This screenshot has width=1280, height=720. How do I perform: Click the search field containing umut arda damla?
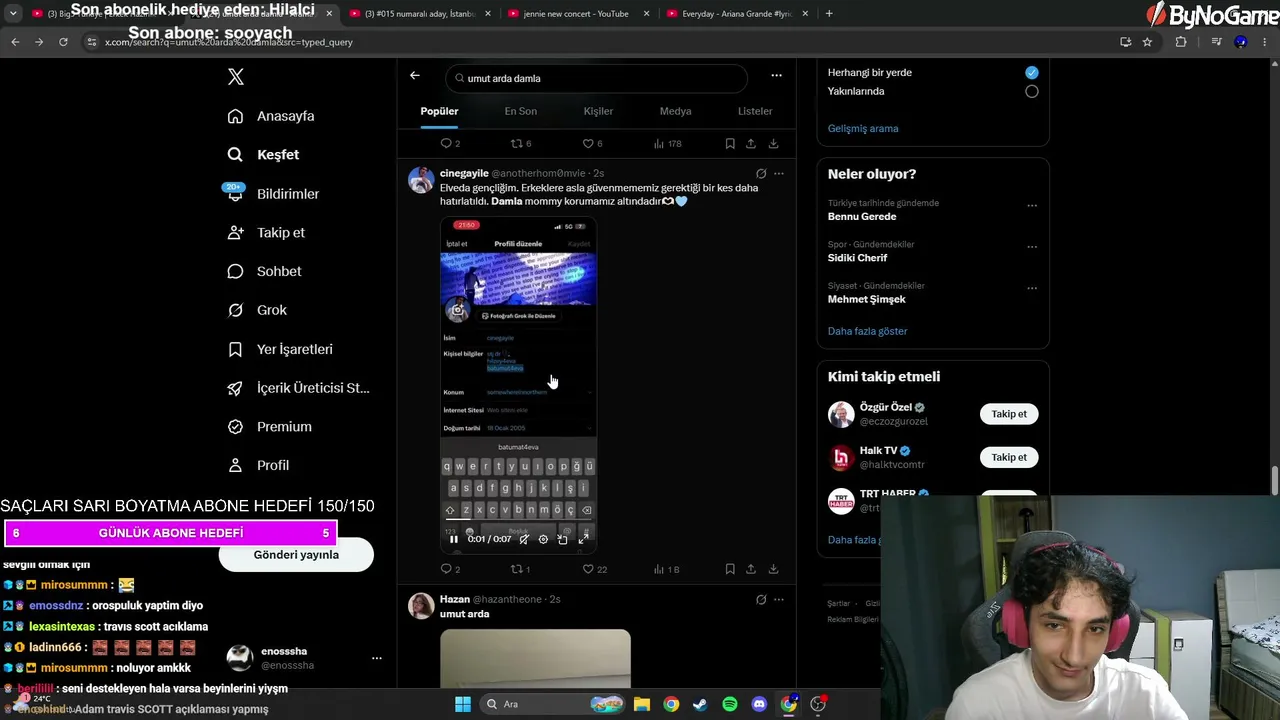click(x=597, y=78)
